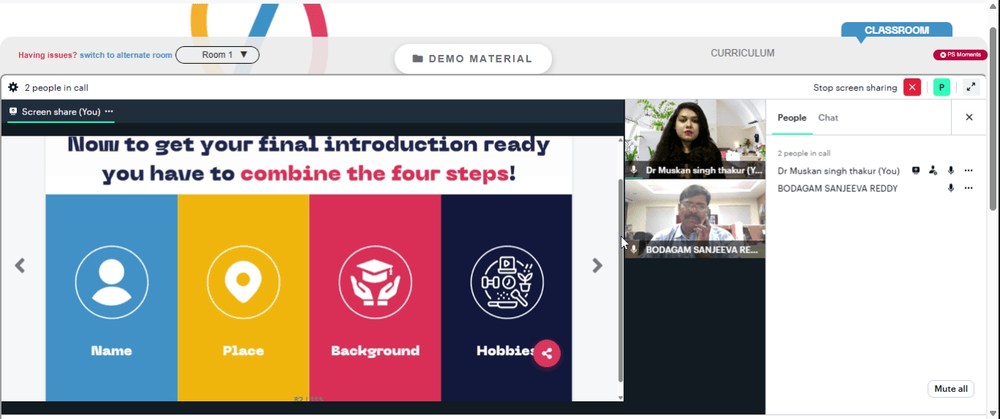Select the Screen share (You) tab
Screen dimensions: 1000x419
click(x=61, y=112)
